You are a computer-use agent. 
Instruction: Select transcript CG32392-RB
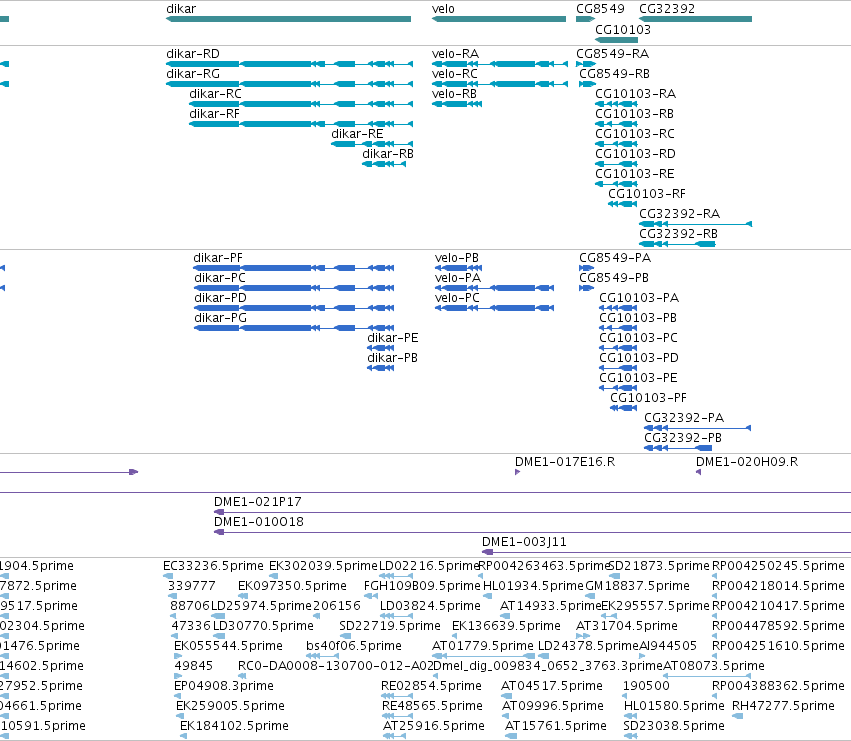pyautogui.click(x=678, y=235)
